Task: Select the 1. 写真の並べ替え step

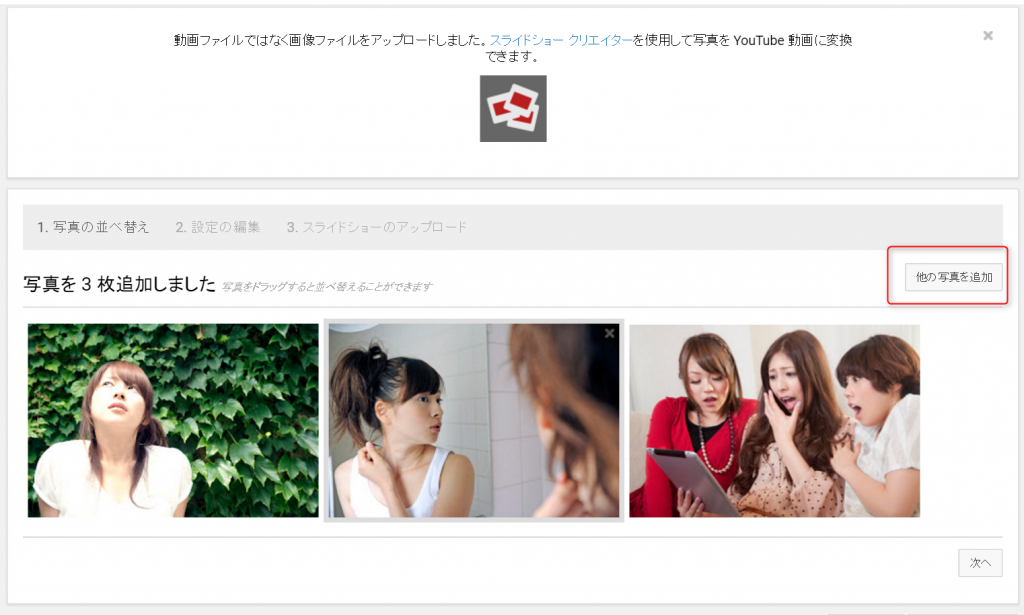Action: [x=93, y=227]
